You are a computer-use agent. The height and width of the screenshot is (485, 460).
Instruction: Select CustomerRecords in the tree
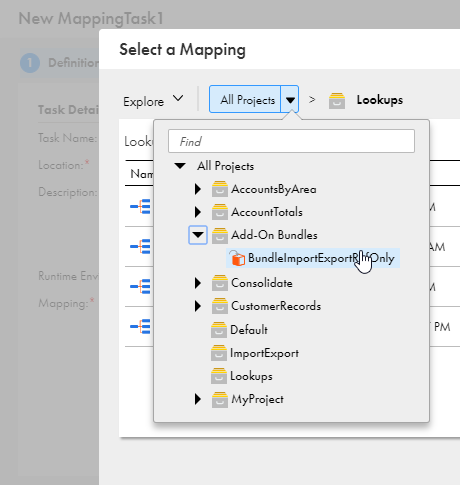pos(276,306)
